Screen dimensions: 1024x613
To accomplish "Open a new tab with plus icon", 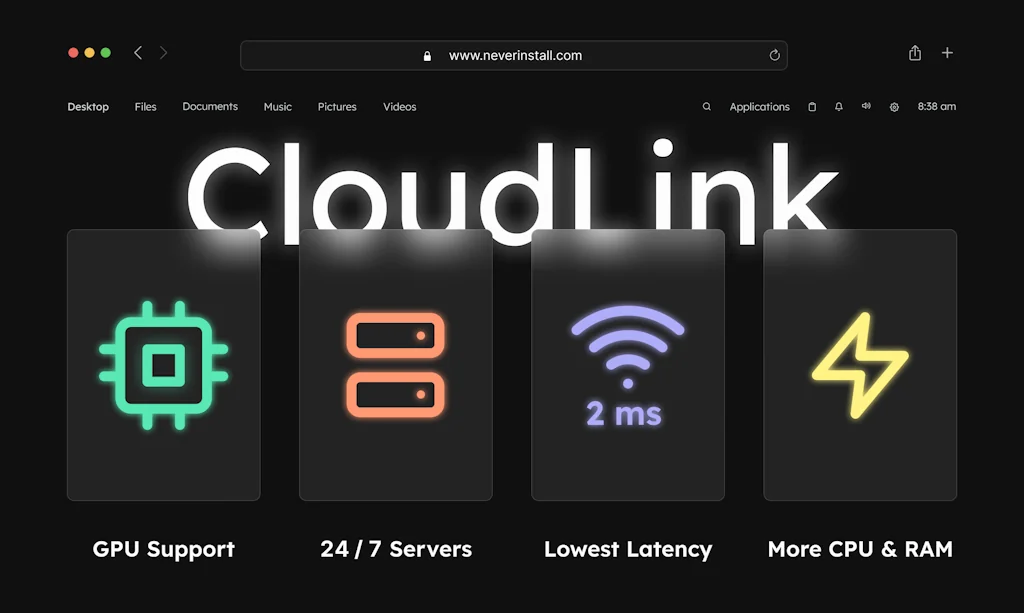I will 947,53.
